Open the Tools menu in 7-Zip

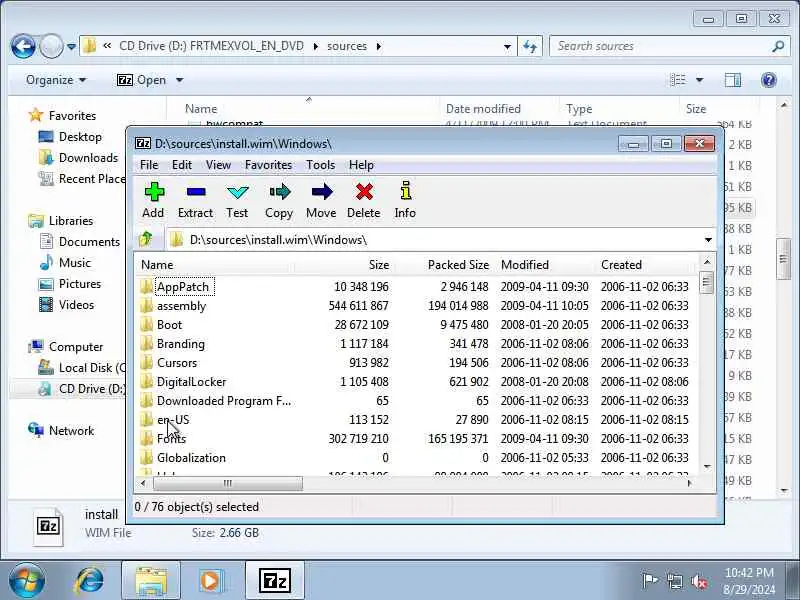tap(320, 165)
